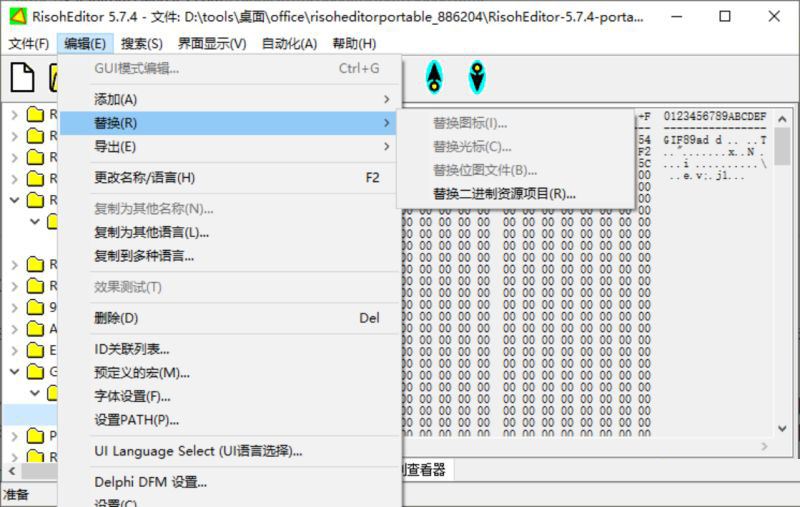Click the hex view scrollbar up arrow
The height and width of the screenshot is (507, 800).
click(782, 119)
